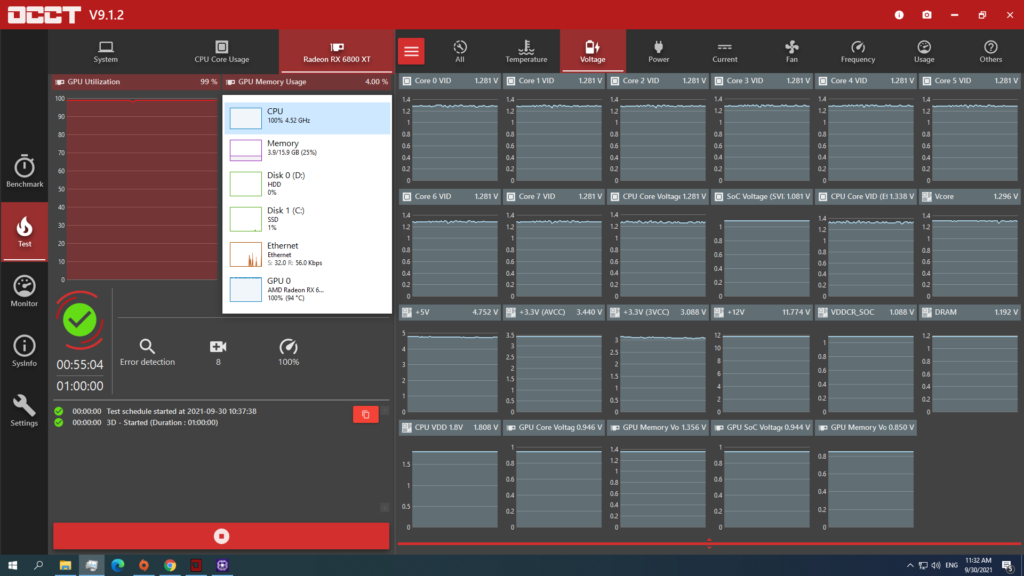Open the Settings wrench in the sidebar

click(x=24, y=410)
